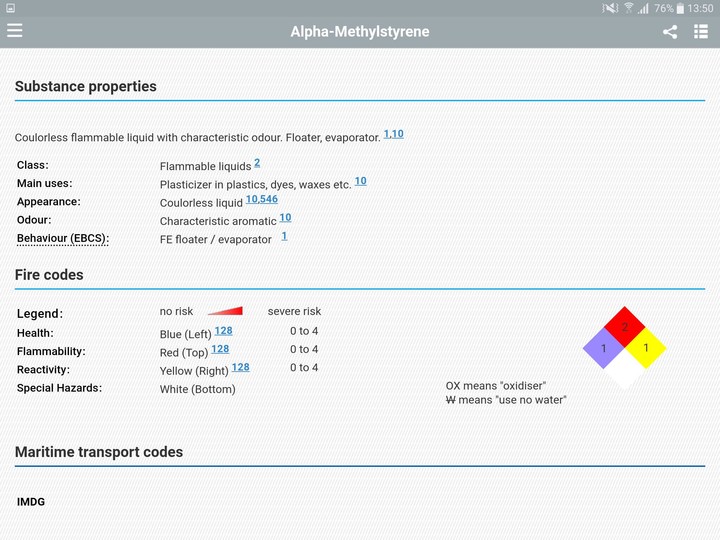Screen dimensions: 720x540
Task: Open reference 10 next to Main uses
Action: [x=360, y=181]
